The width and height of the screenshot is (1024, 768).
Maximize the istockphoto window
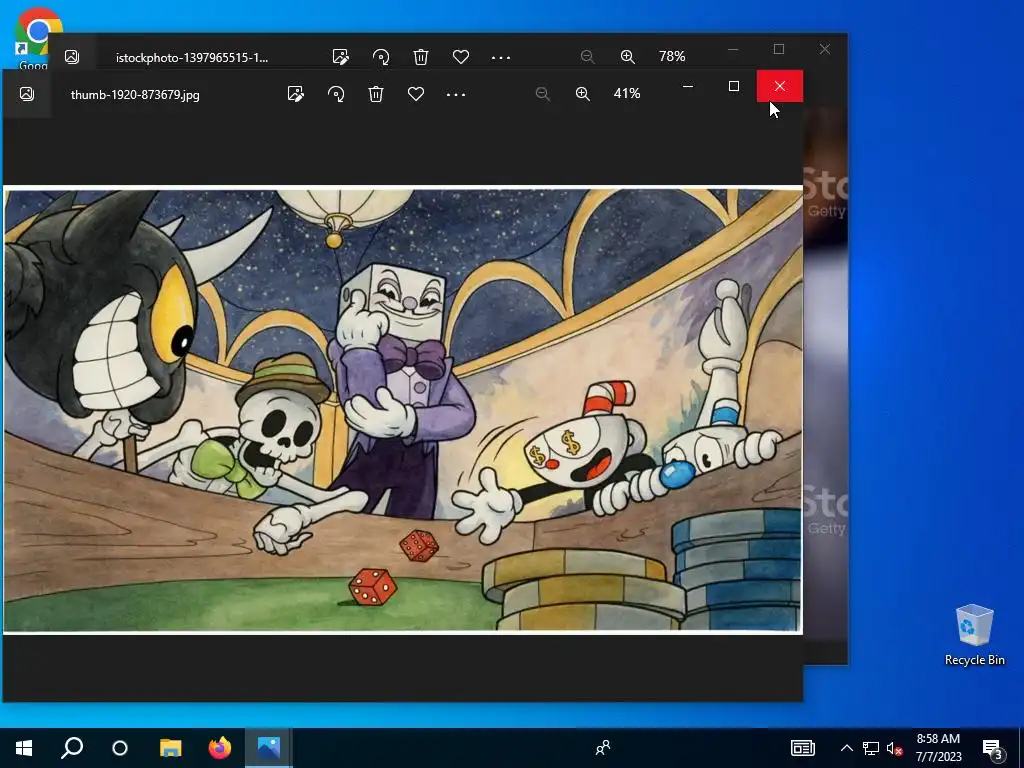(x=778, y=49)
